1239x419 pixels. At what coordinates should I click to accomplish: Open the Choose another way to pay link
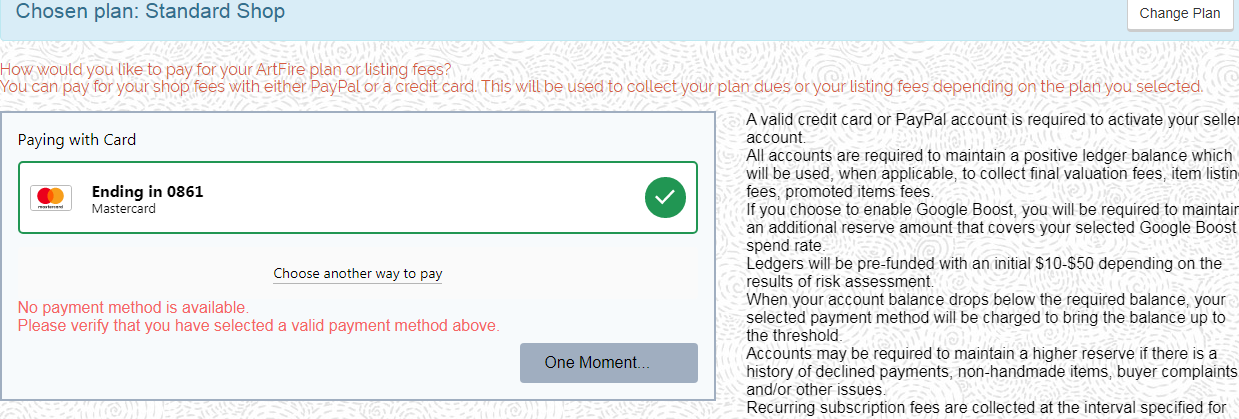(x=358, y=273)
